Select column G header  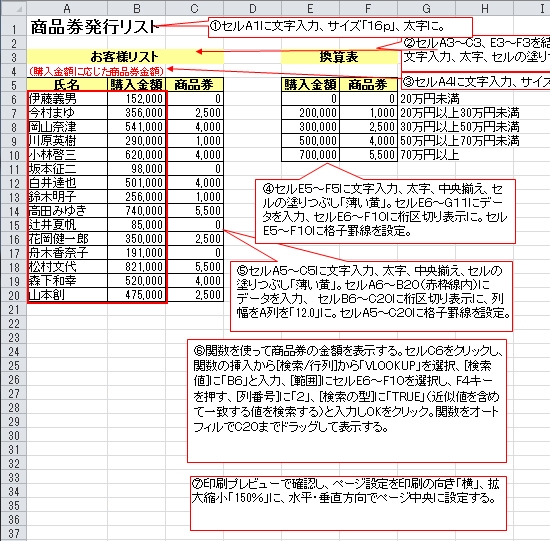click(x=426, y=8)
